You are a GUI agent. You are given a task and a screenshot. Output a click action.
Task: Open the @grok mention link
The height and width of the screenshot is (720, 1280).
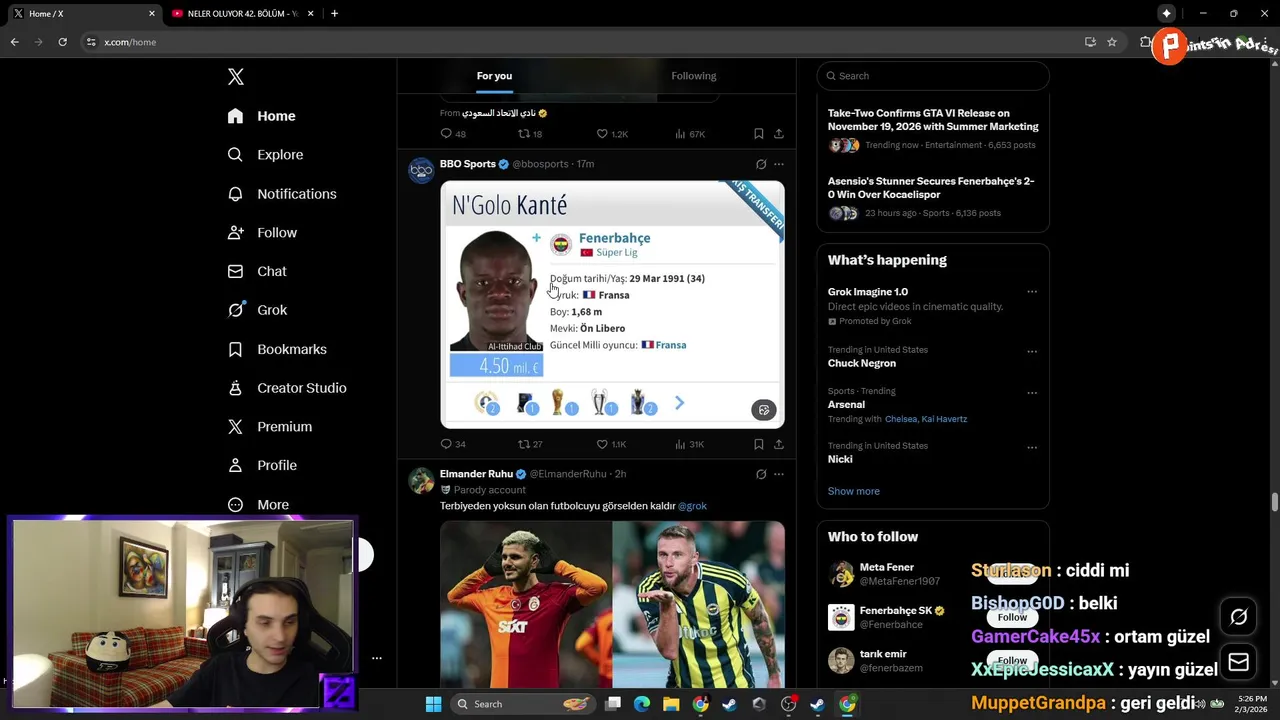[692, 506]
